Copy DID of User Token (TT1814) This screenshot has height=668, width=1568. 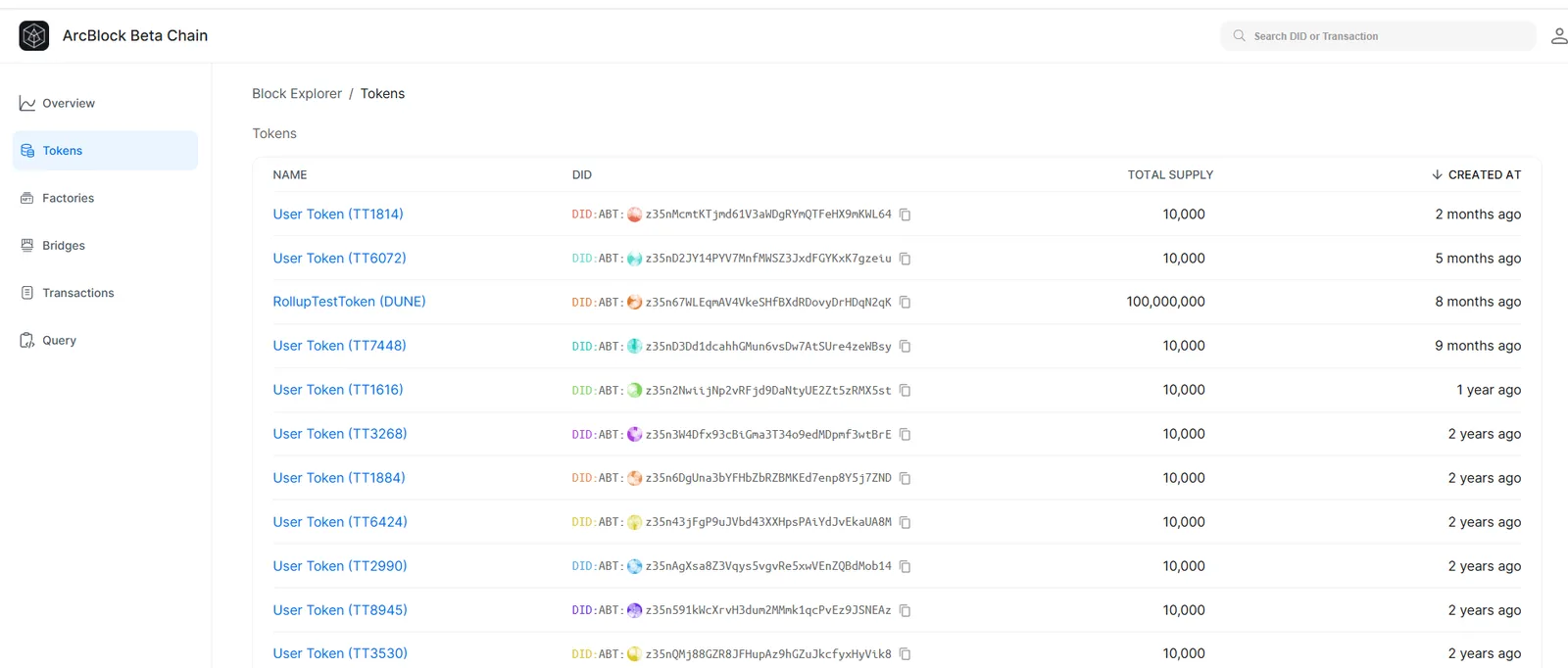(x=906, y=215)
